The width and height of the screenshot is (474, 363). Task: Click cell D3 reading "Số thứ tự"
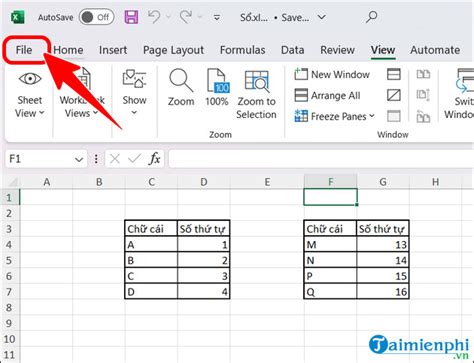pos(203,229)
